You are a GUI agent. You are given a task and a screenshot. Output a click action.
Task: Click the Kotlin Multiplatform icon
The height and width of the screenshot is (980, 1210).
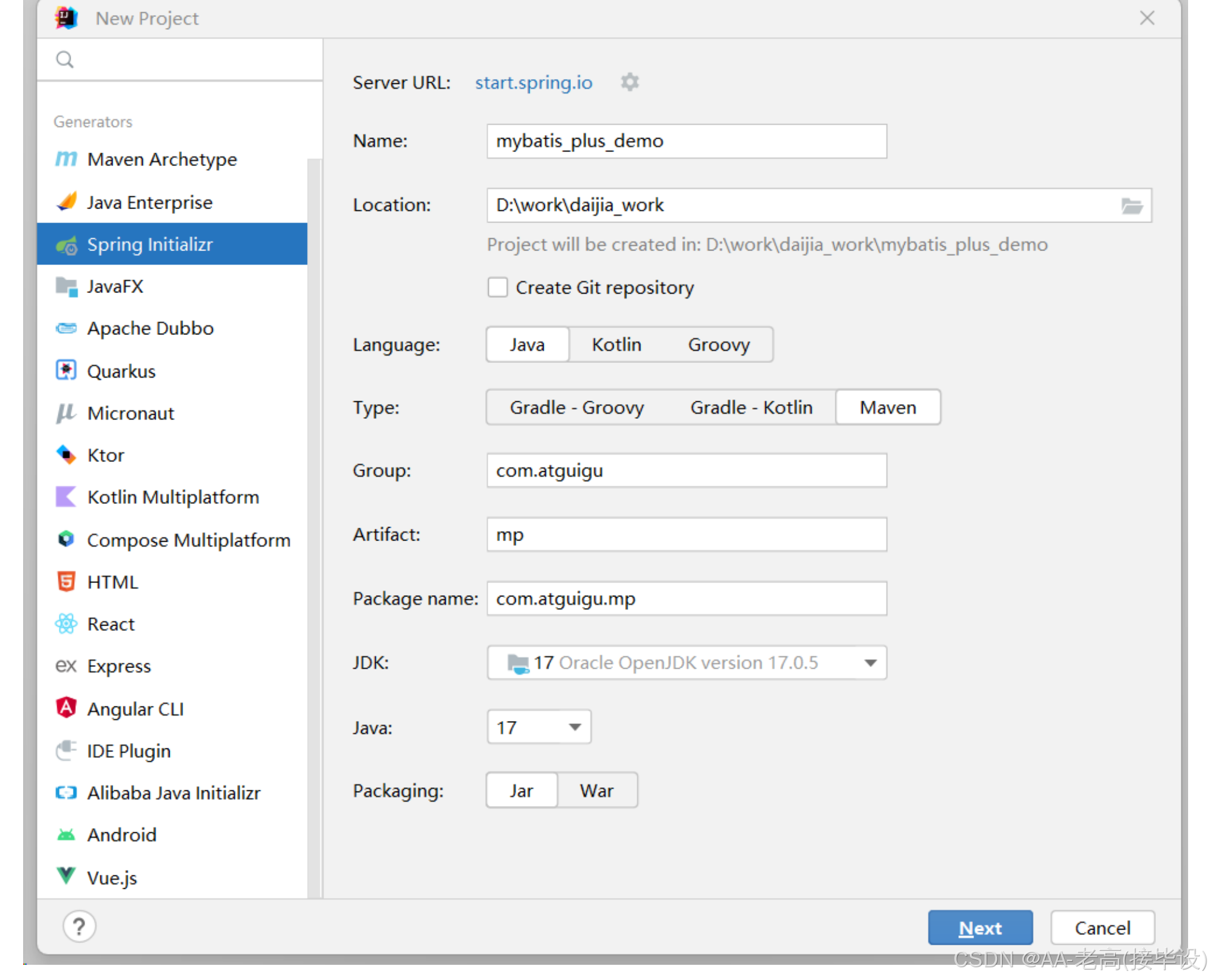(x=66, y=497)
